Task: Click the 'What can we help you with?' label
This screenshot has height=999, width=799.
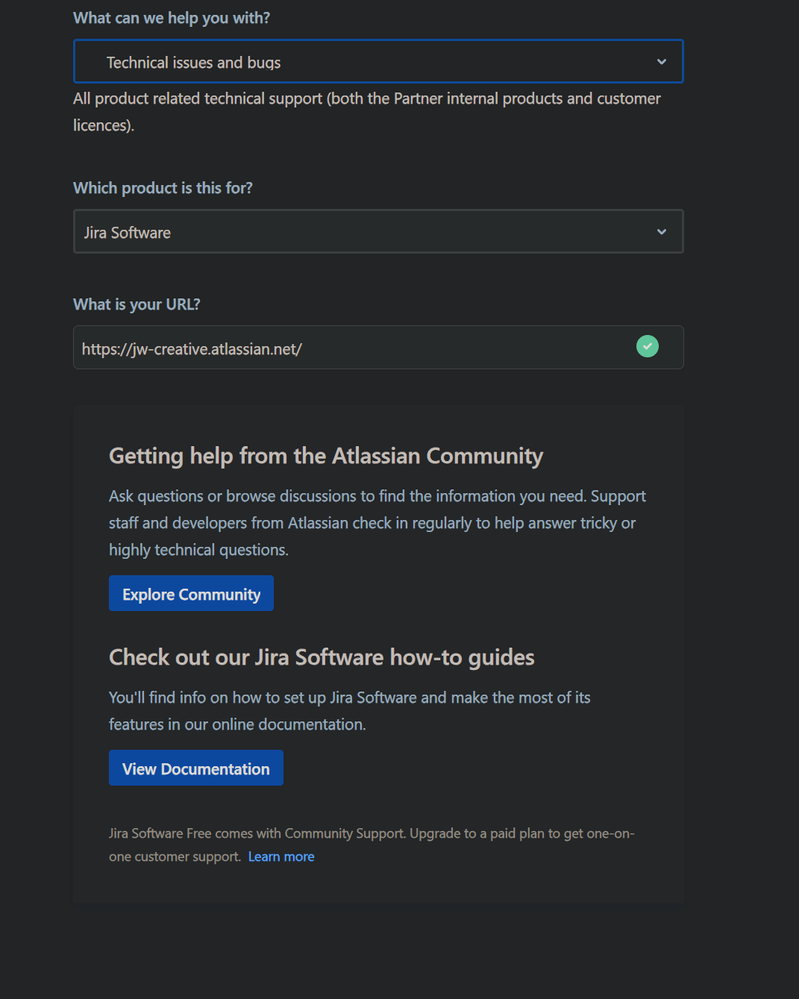Action: coord(171,18)
